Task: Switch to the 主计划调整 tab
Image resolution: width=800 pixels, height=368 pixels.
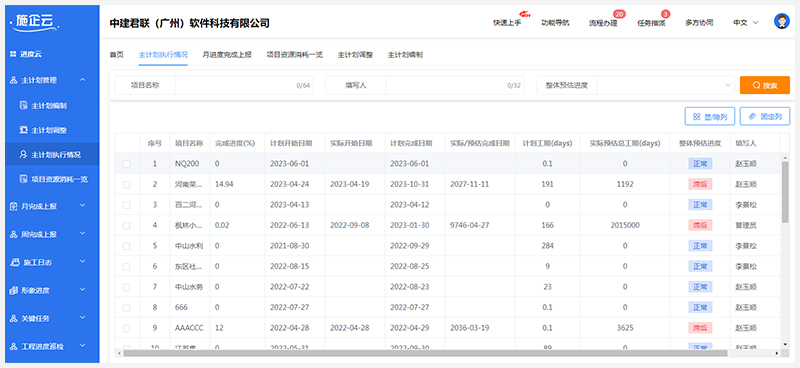Action: (x=355, y=55)
